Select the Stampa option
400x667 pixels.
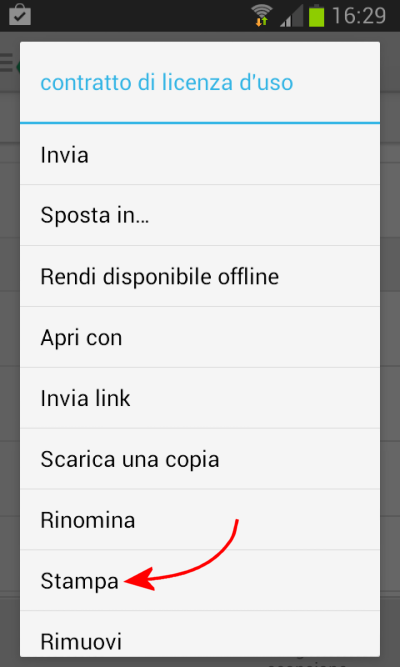click(x=200, y=580)
